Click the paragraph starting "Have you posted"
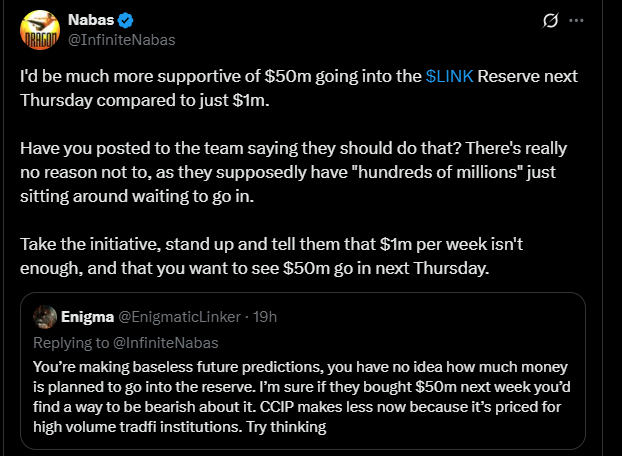The image size is (622, 456). click(x=294, y=172)
